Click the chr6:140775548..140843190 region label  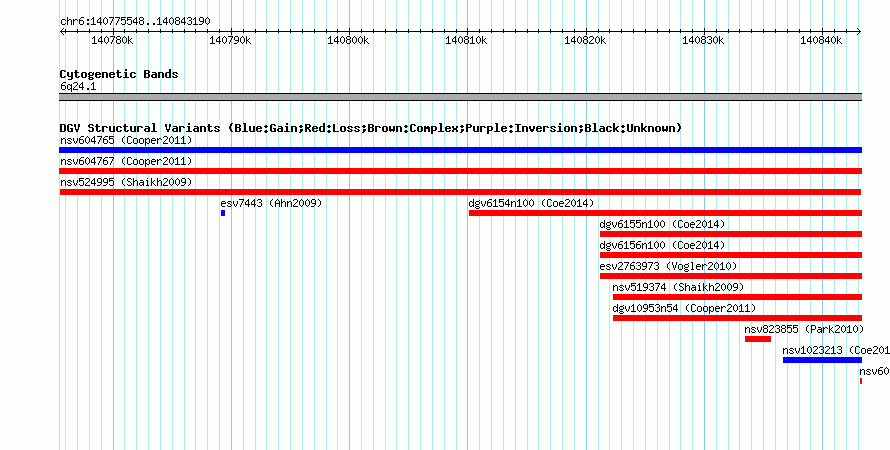(135, 21)
